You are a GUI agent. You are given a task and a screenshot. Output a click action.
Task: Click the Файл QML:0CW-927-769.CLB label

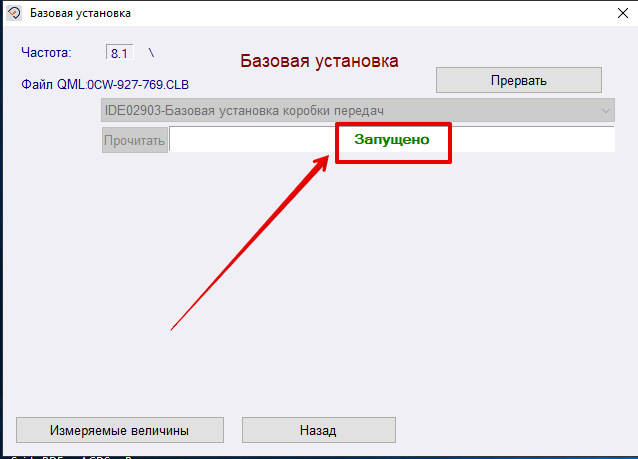click(x=105, y=85)
